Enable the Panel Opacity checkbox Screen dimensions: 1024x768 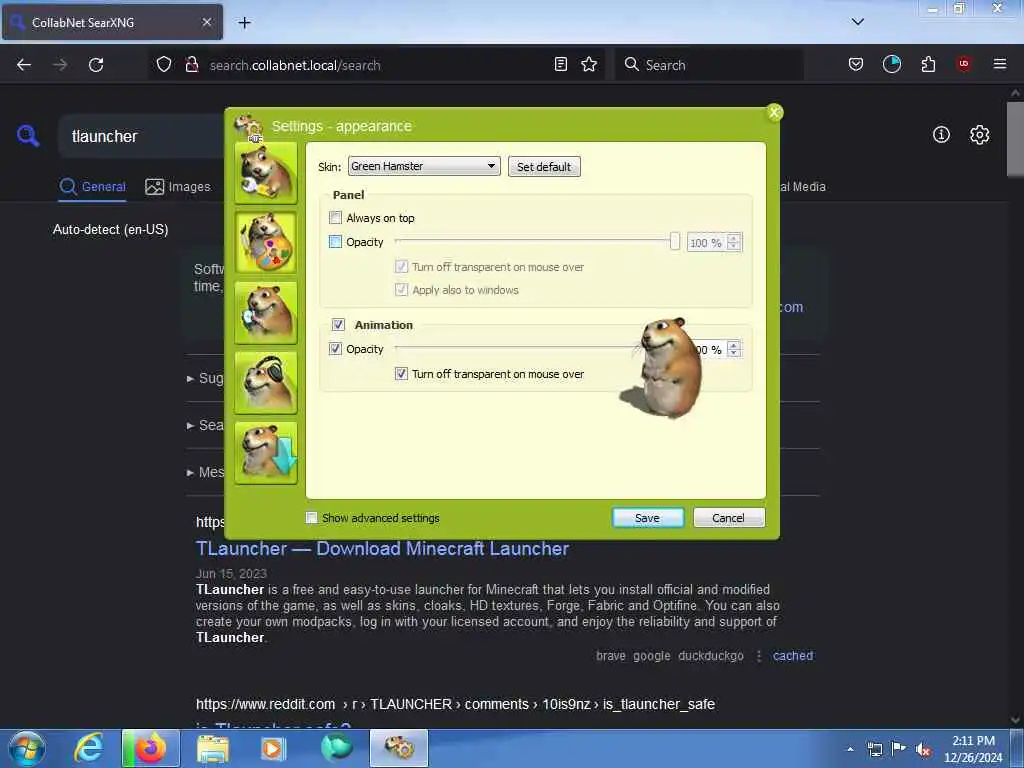(336, 242)
